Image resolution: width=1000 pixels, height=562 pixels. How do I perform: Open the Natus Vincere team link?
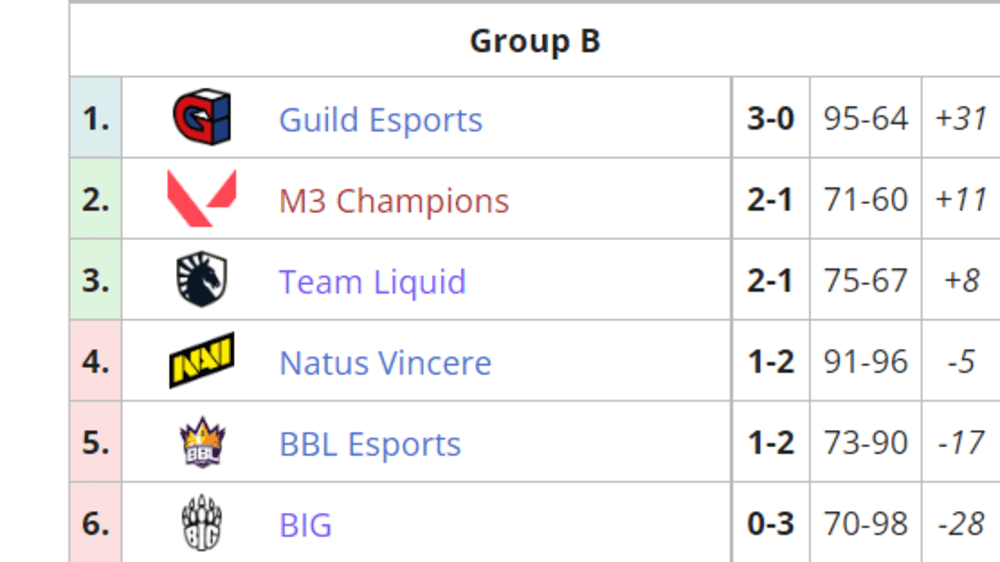(x=385, y=362)
